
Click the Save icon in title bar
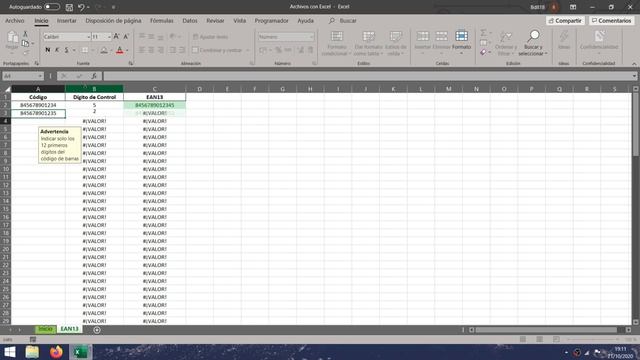point(69,7)
